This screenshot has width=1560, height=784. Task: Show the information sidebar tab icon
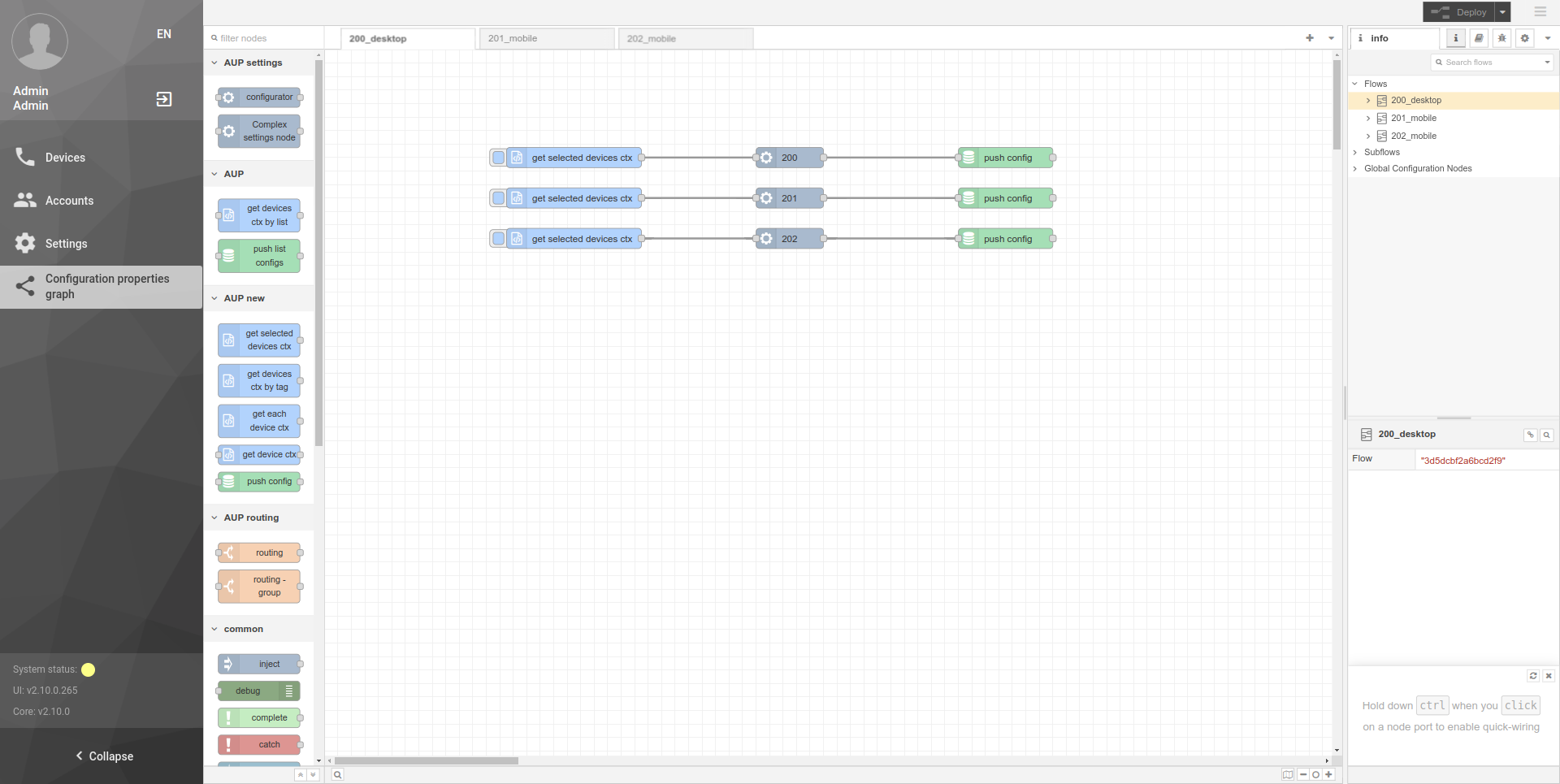click(x=1456, y=38)
